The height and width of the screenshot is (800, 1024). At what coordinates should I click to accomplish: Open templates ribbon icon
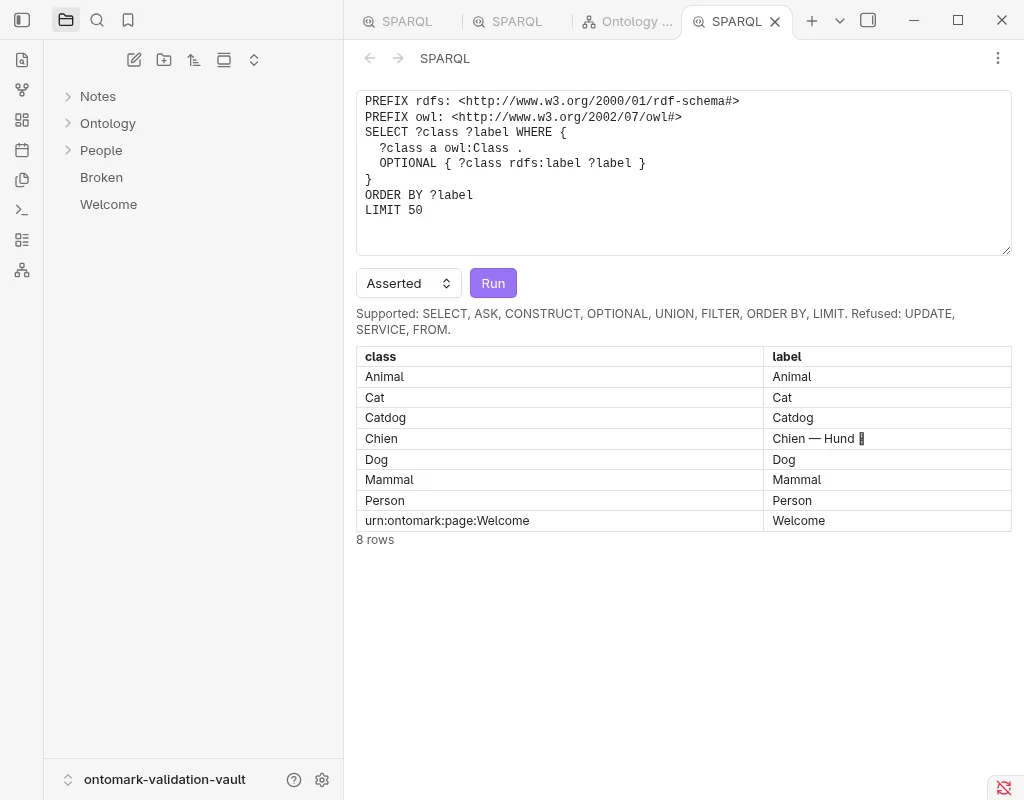(22, 180)
